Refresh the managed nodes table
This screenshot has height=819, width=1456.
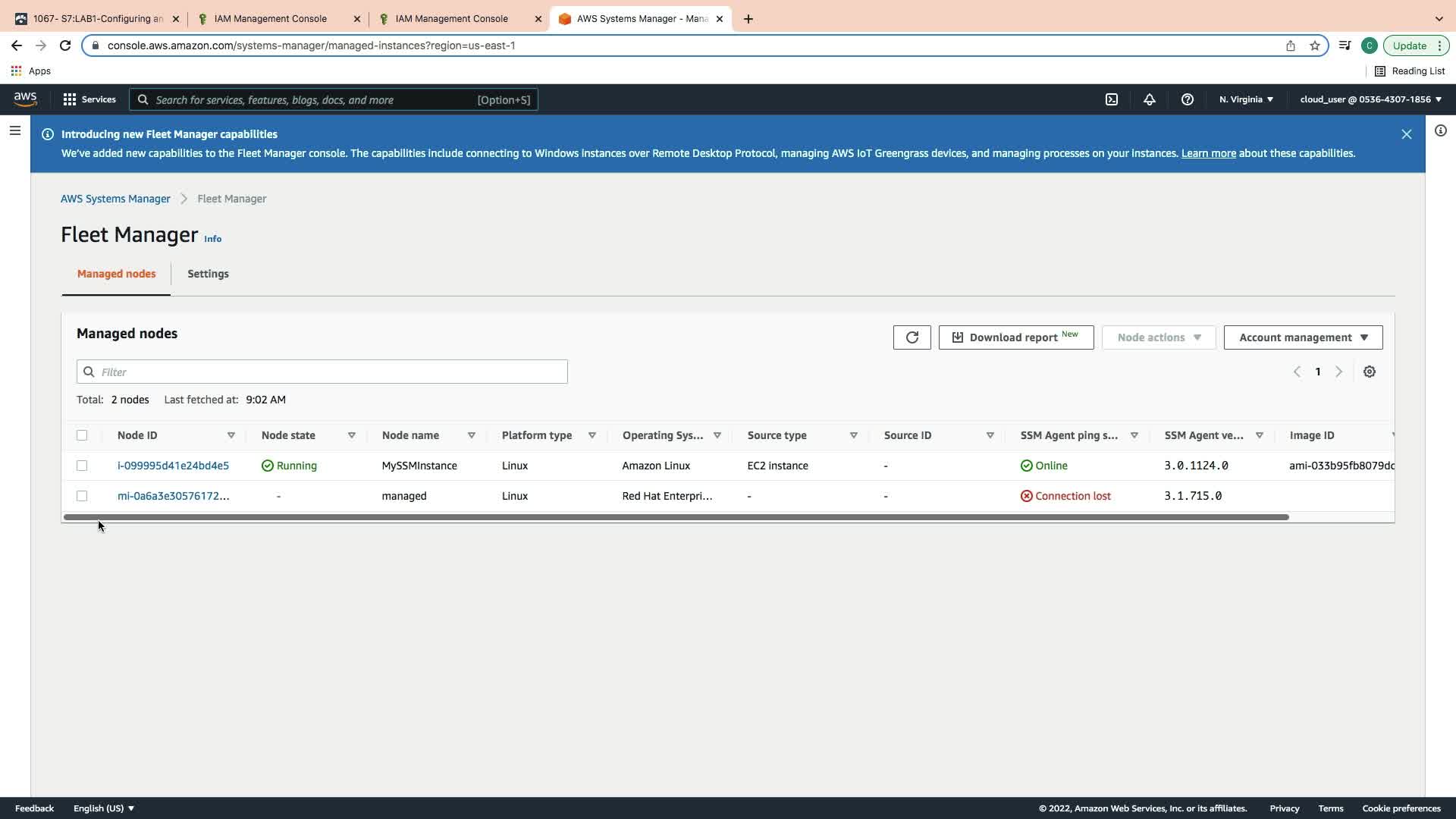click(912, 337)
